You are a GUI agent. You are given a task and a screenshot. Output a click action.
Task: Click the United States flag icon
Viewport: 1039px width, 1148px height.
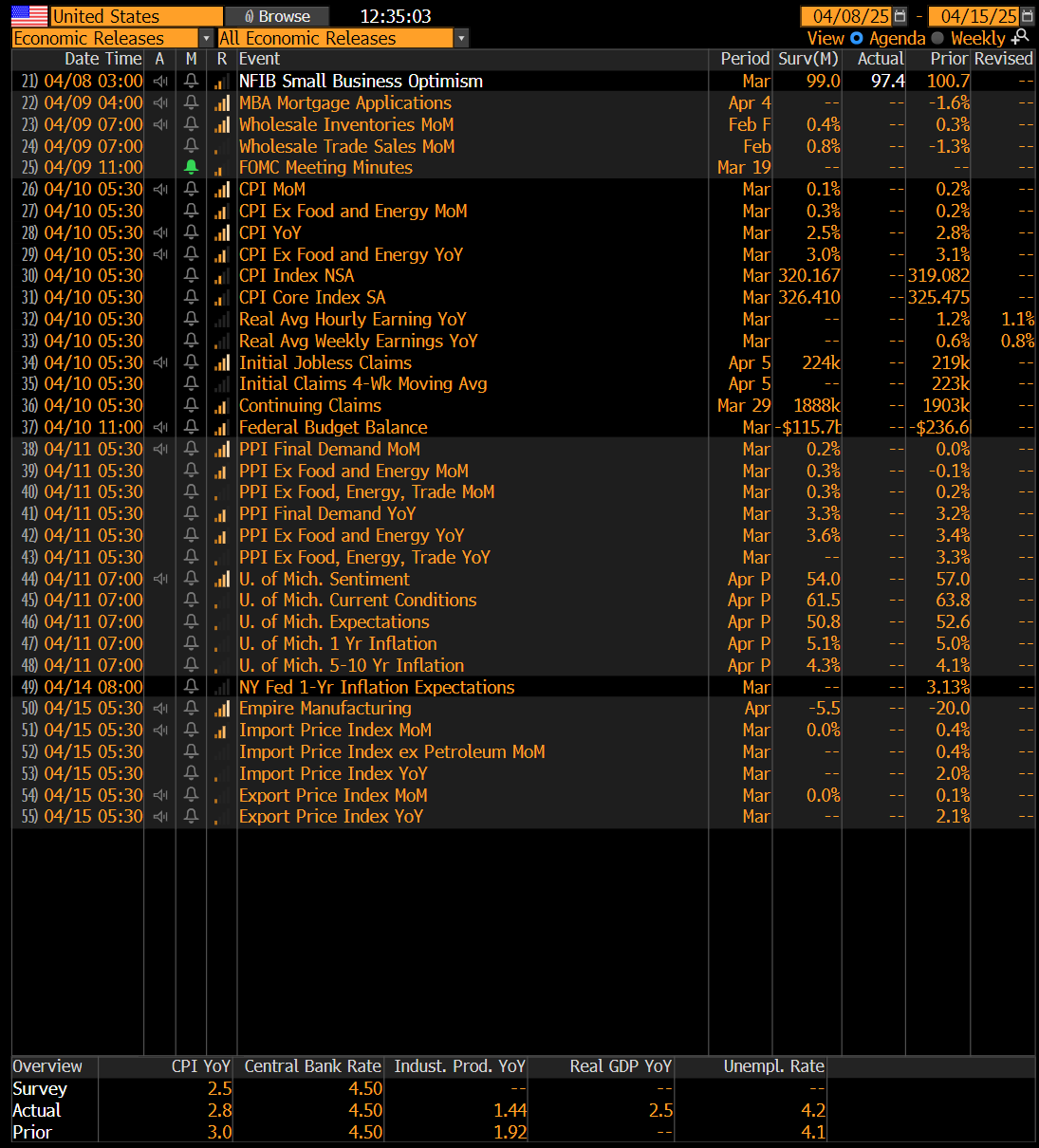(29, 16)
